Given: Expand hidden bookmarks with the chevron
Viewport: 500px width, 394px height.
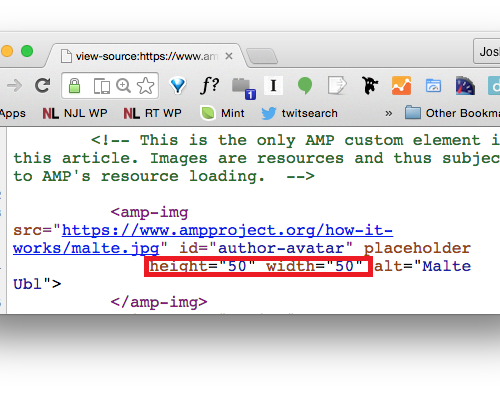Looking at the screenshot, I should click(388, 114).
